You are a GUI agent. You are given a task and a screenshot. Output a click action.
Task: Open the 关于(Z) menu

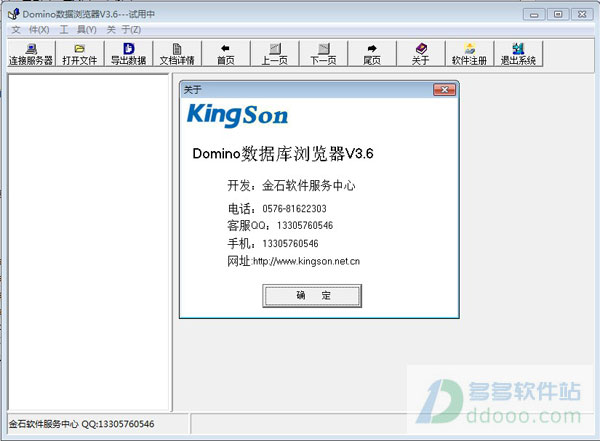(x=124, y=29)
